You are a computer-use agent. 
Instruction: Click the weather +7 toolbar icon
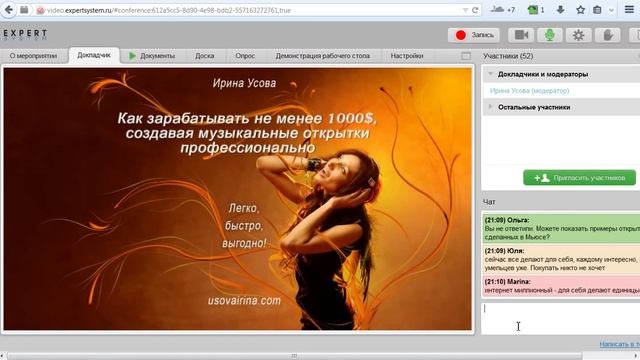502,9
